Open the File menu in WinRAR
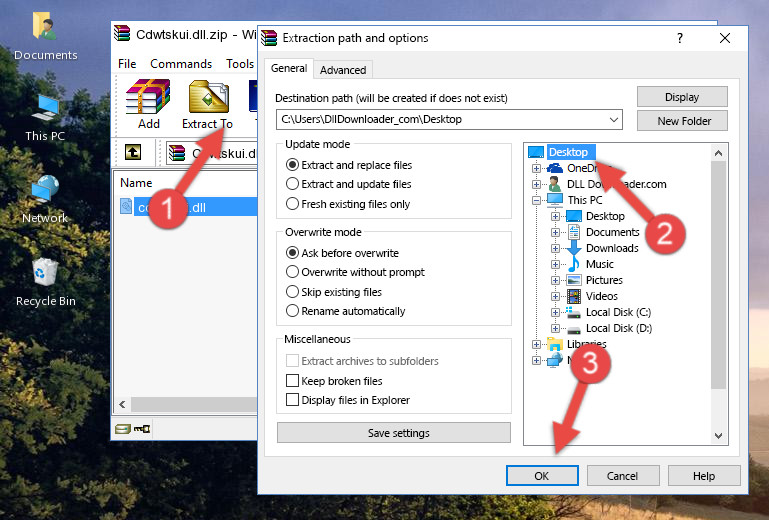Screen dimensions: 769x520 pos(127,64)
